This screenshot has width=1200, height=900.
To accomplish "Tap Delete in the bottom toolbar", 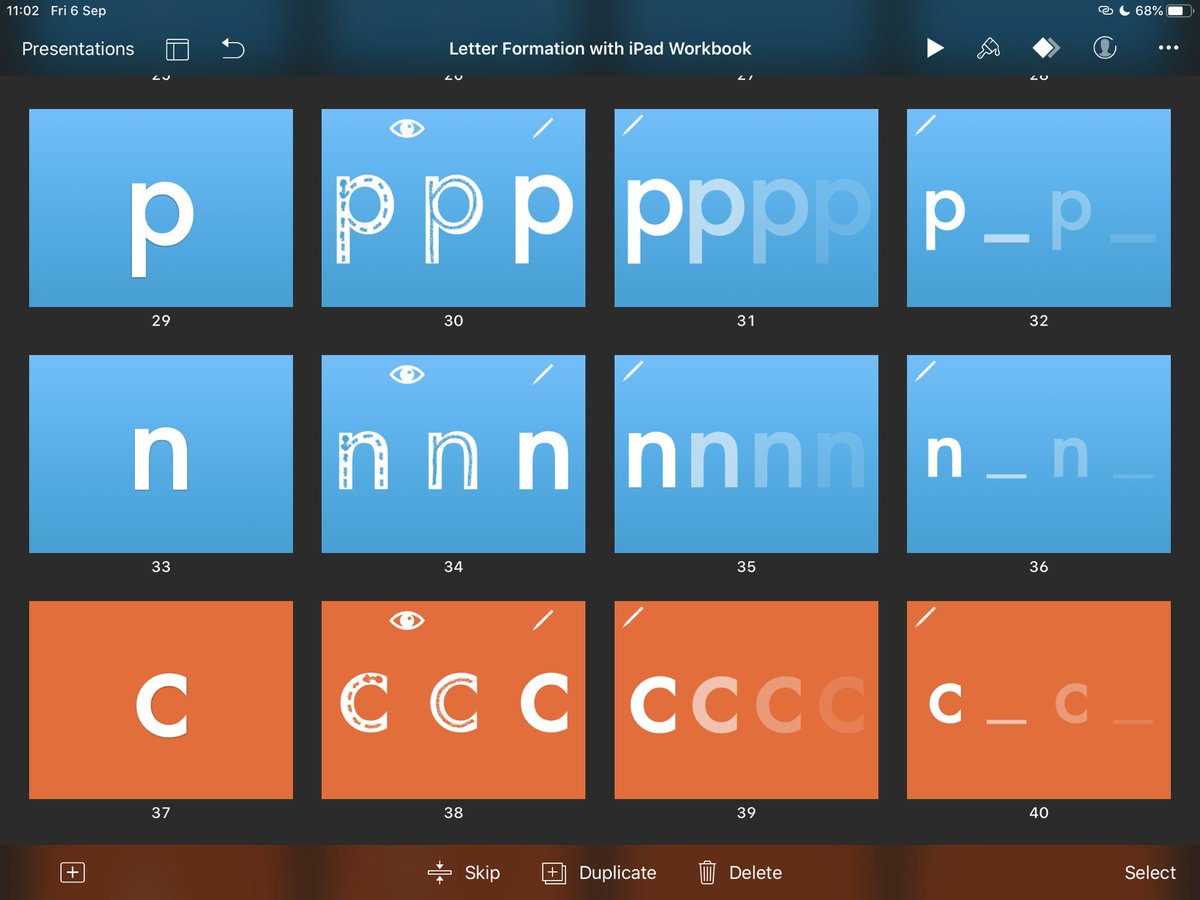I will [740, 873].
